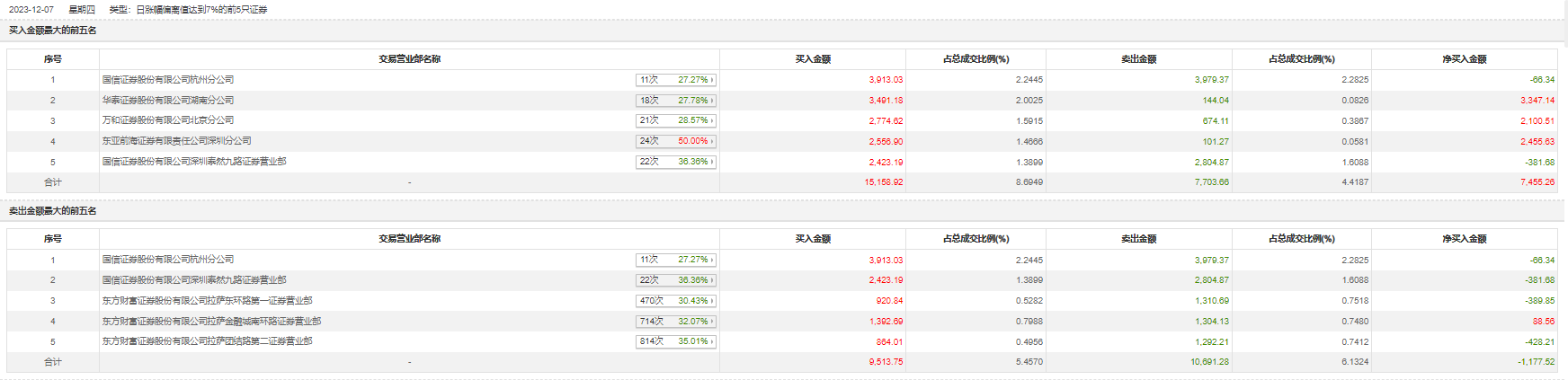Open 万和证券北京分公司 brokerage link
The image size is (1568, 380).
click(x=168, y=120)
